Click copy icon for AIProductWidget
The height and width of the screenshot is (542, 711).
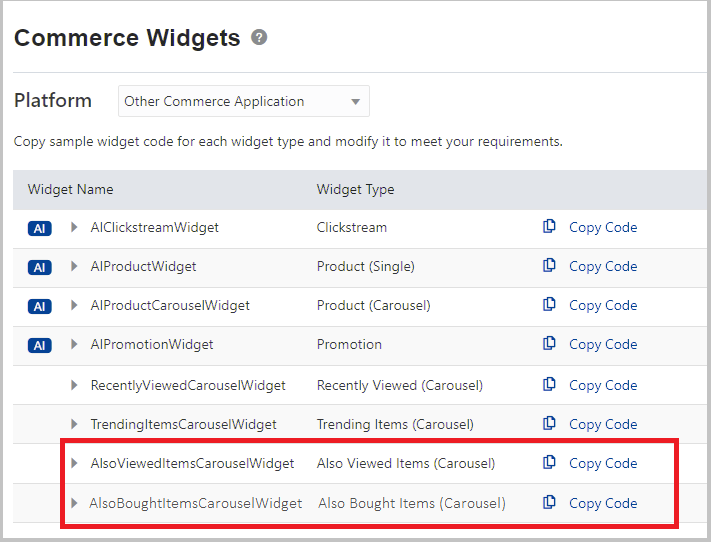point(549,266)
